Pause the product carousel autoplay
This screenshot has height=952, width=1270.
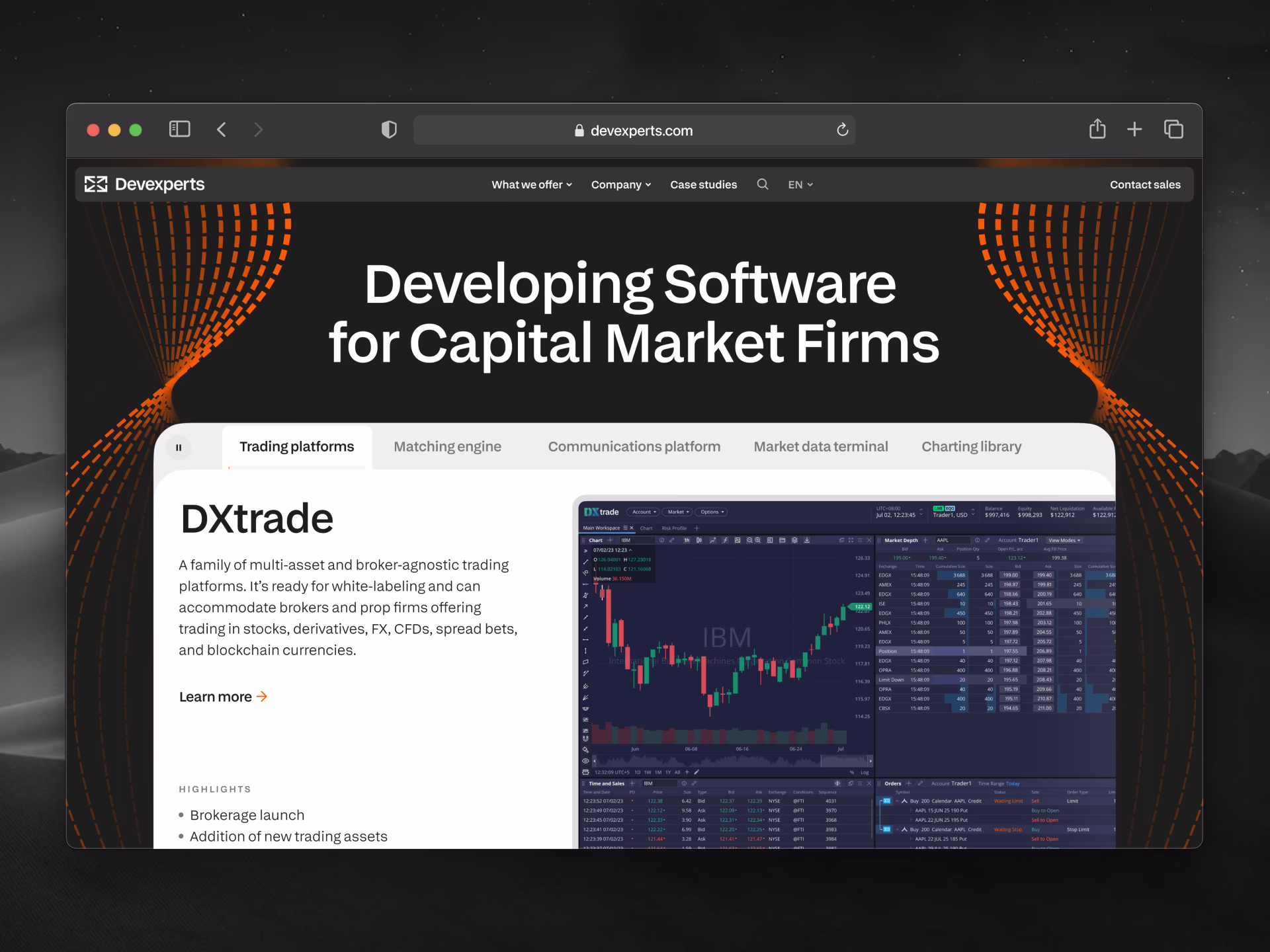pos(179,448)
